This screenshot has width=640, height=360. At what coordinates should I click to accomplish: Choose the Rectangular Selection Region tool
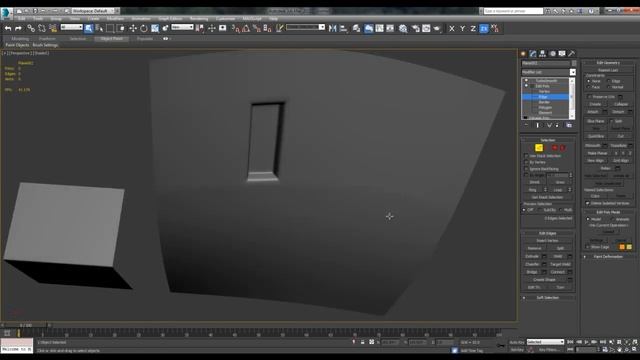point(110,28)
